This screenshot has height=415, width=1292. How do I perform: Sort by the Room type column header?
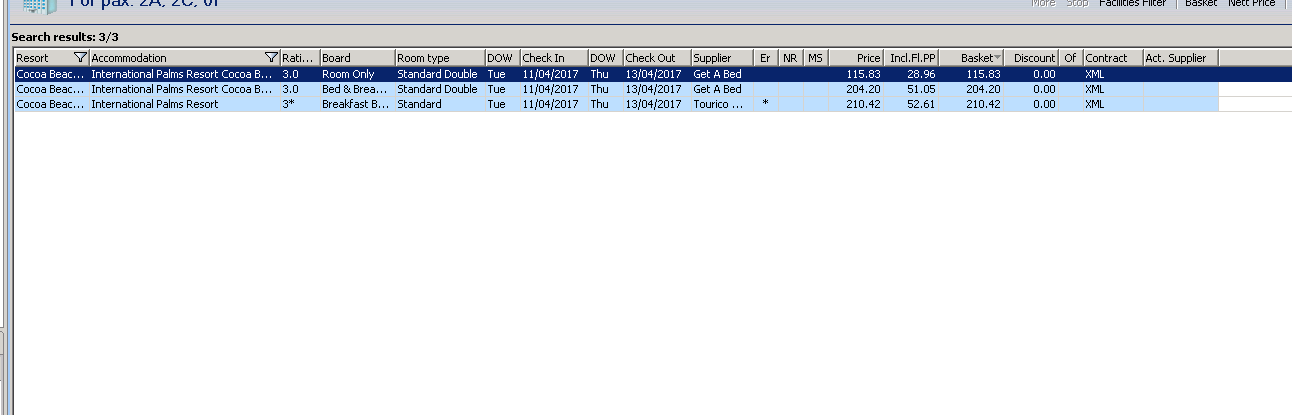pos(440,58)
